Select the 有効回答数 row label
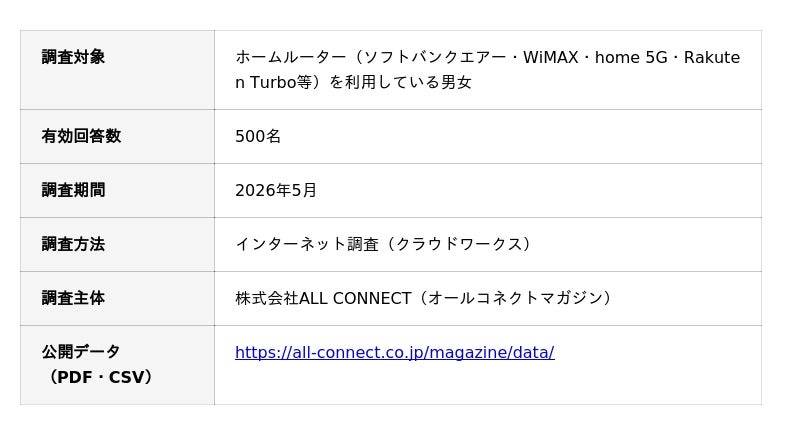Image resolution: width=800 pixels, height=435 pixels. click(x=81, y=136)
